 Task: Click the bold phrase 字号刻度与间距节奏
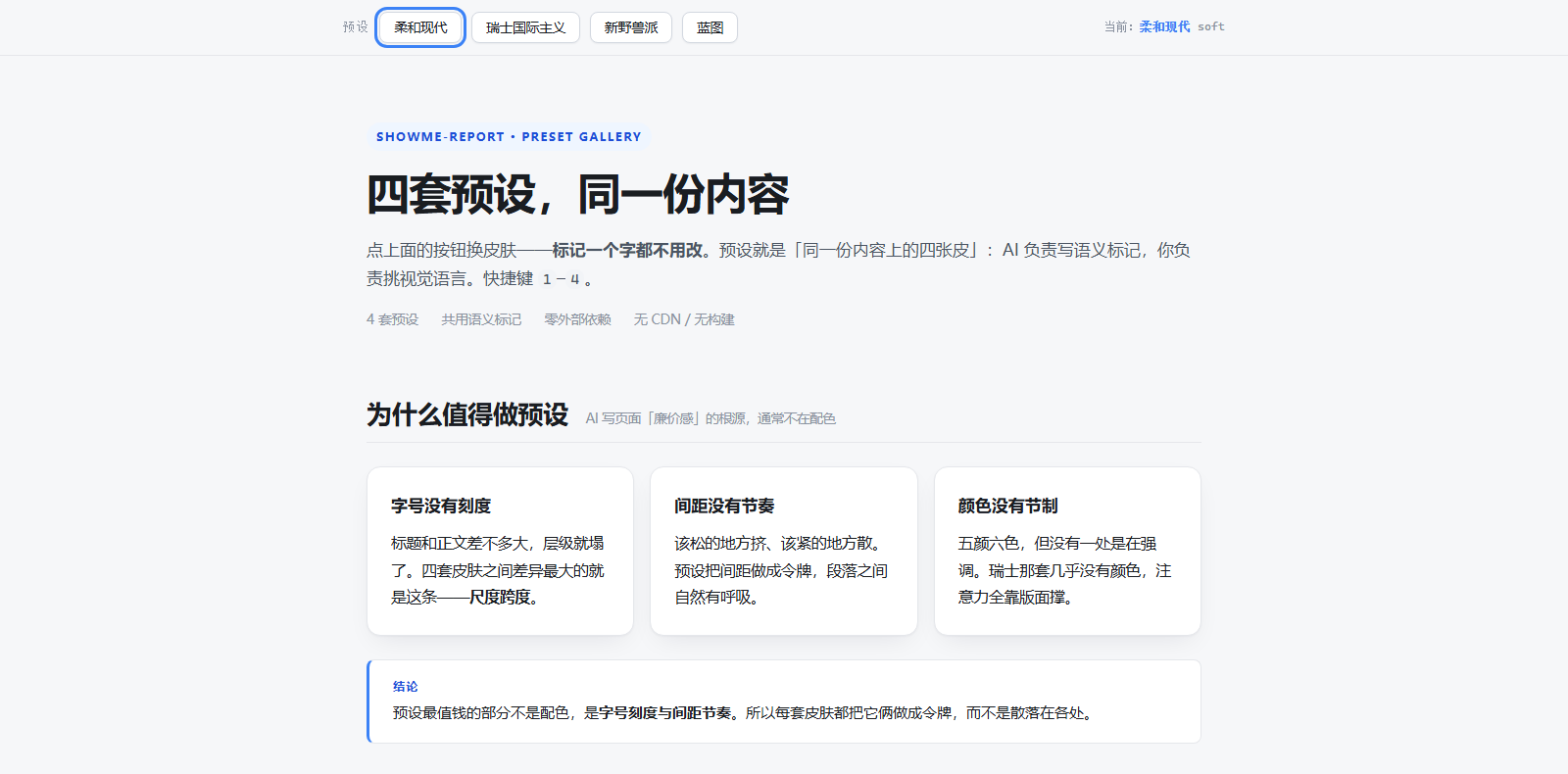(x=665, y=713)
